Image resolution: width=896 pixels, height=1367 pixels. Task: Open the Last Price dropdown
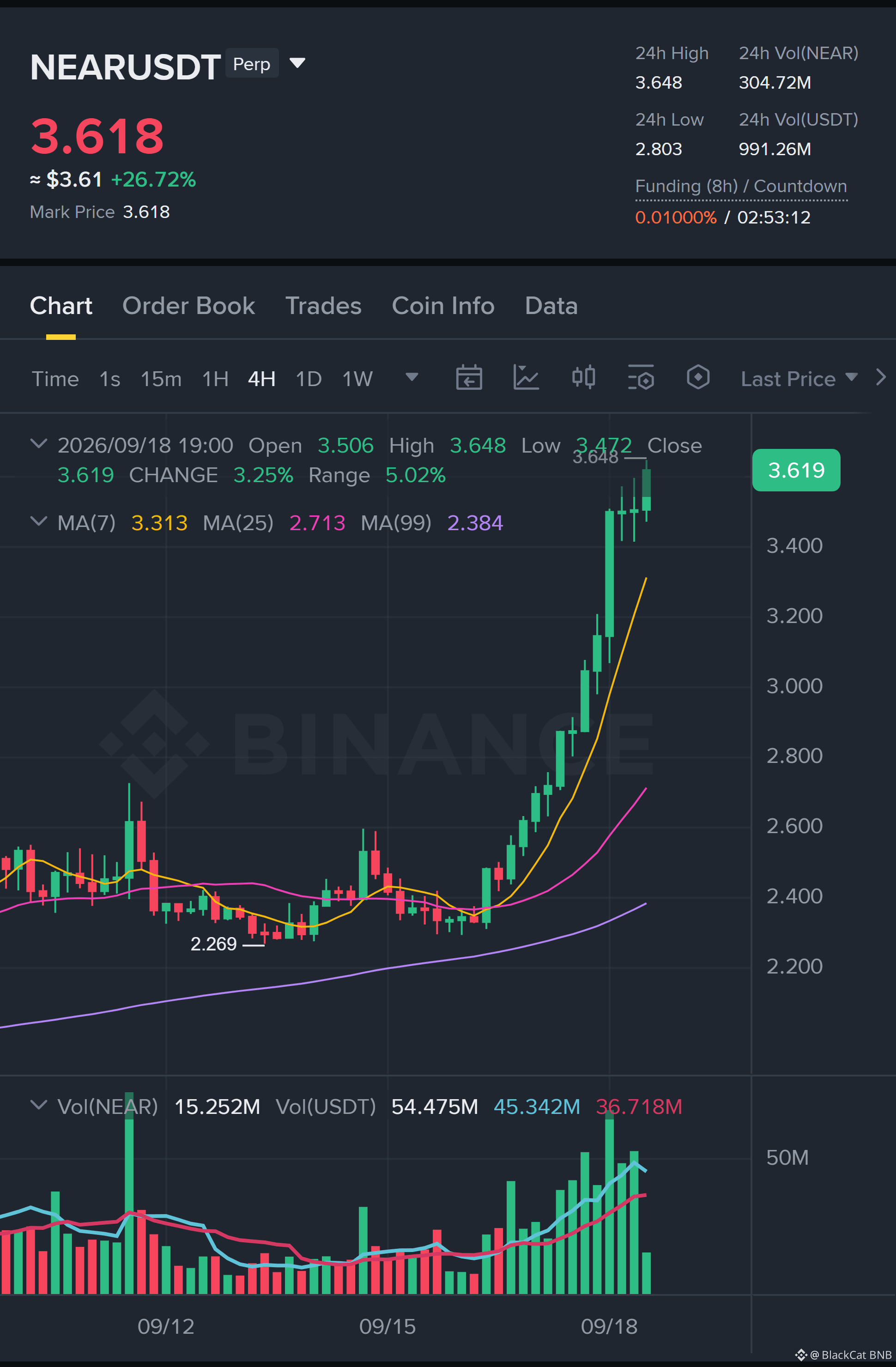pos(799,379)
